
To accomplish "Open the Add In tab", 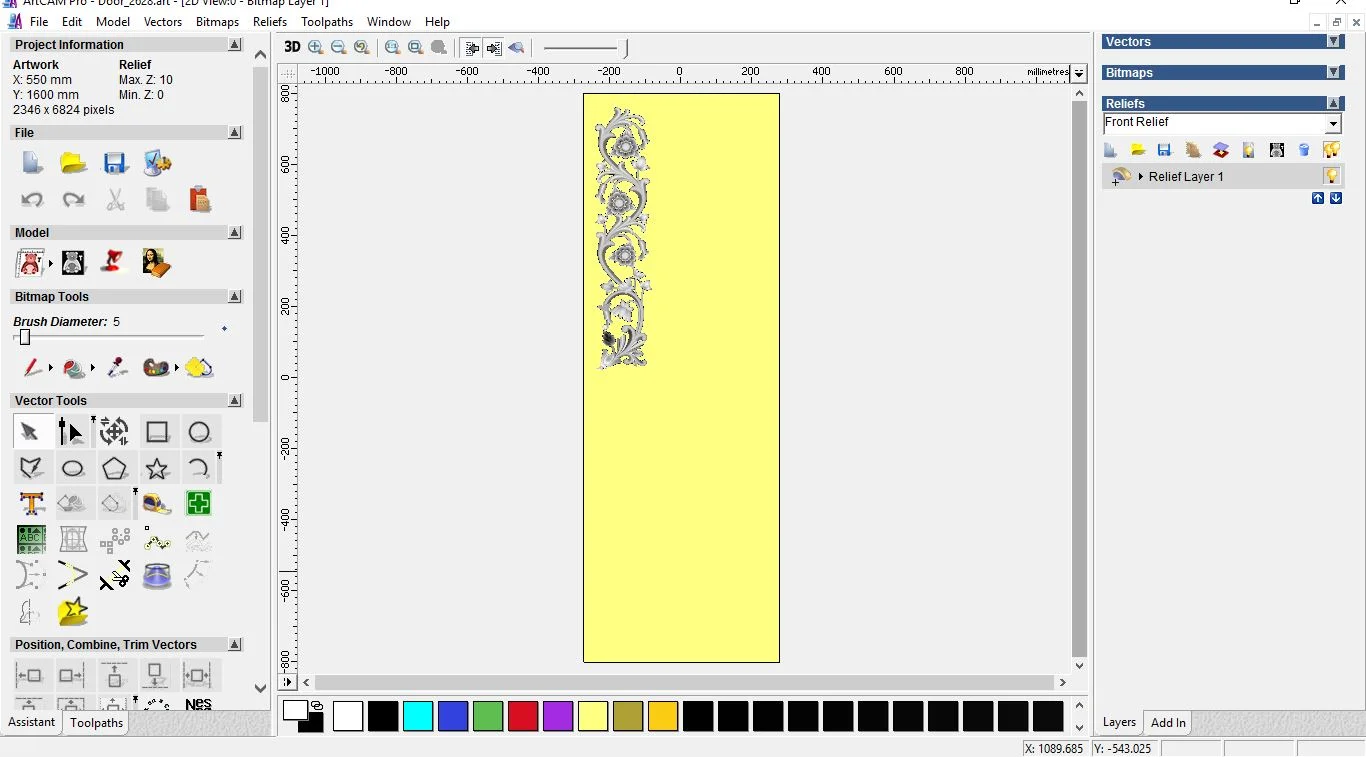I will (x=1168, y=723).
